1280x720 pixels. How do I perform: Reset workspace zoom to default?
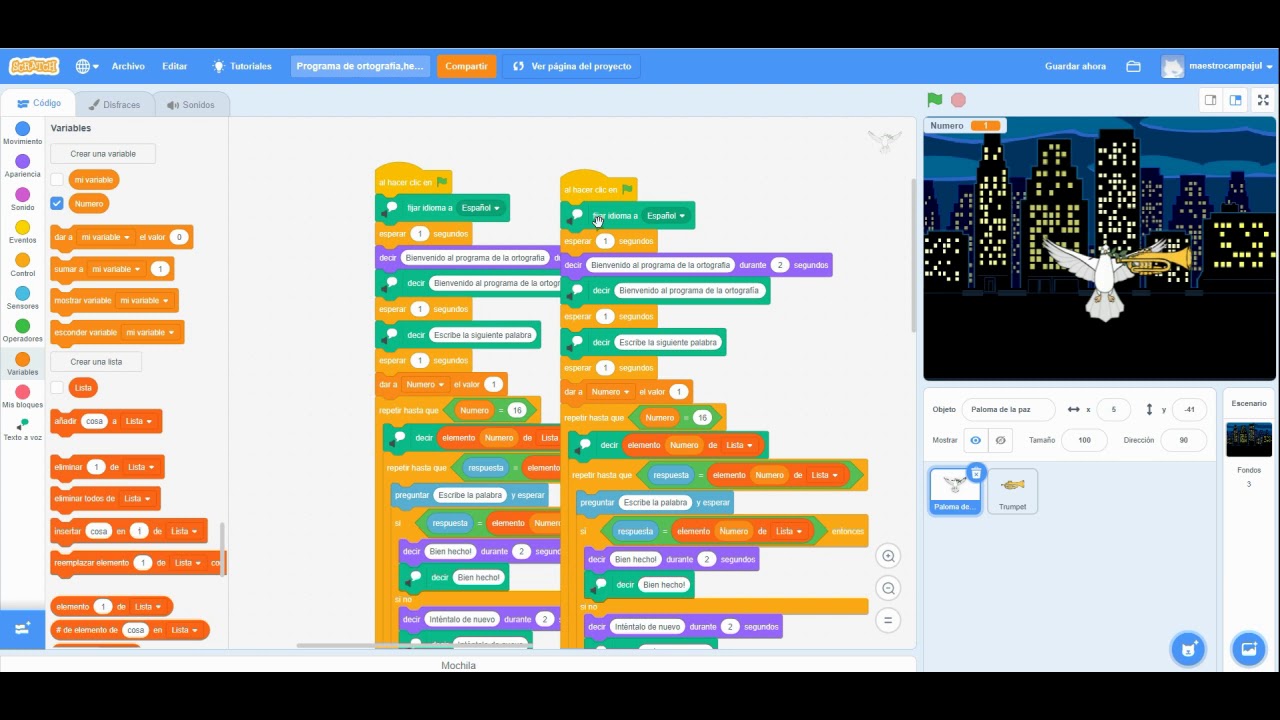click(888, 620)
